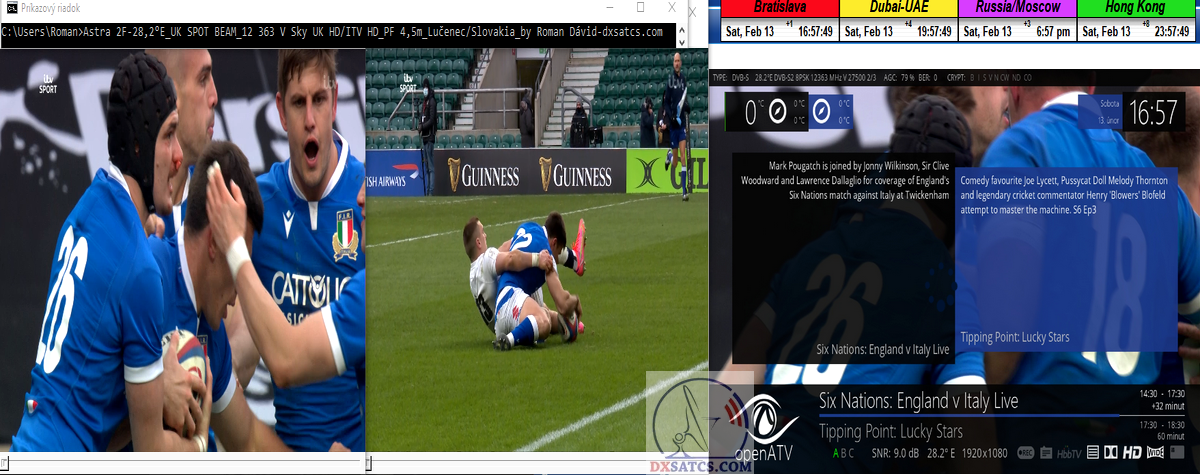Click the subtitle icon next to REC
This screenshot has height=475, width=1200.
click(1046, 453)
